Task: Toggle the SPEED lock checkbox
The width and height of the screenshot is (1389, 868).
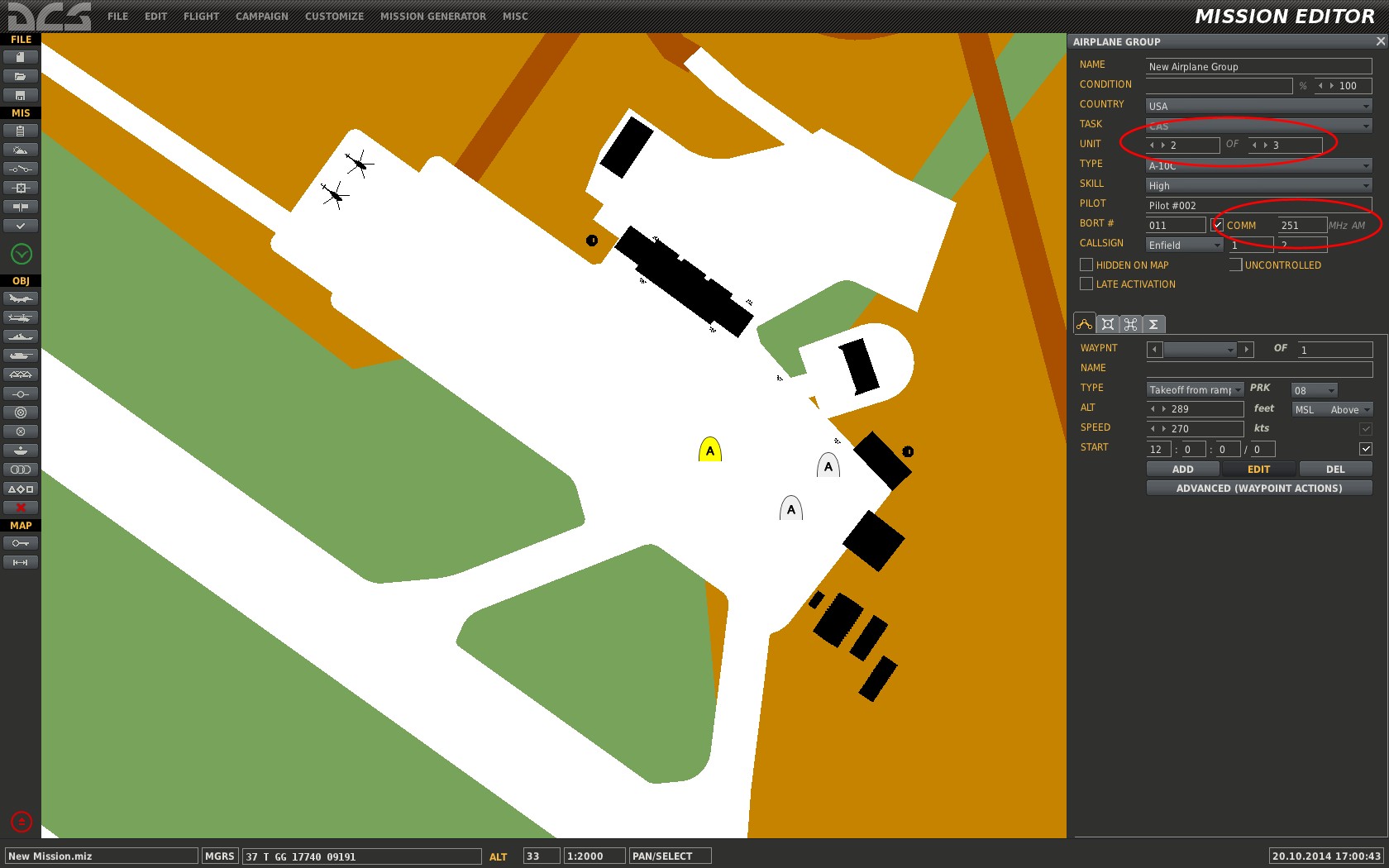Action: (1366, 429)
